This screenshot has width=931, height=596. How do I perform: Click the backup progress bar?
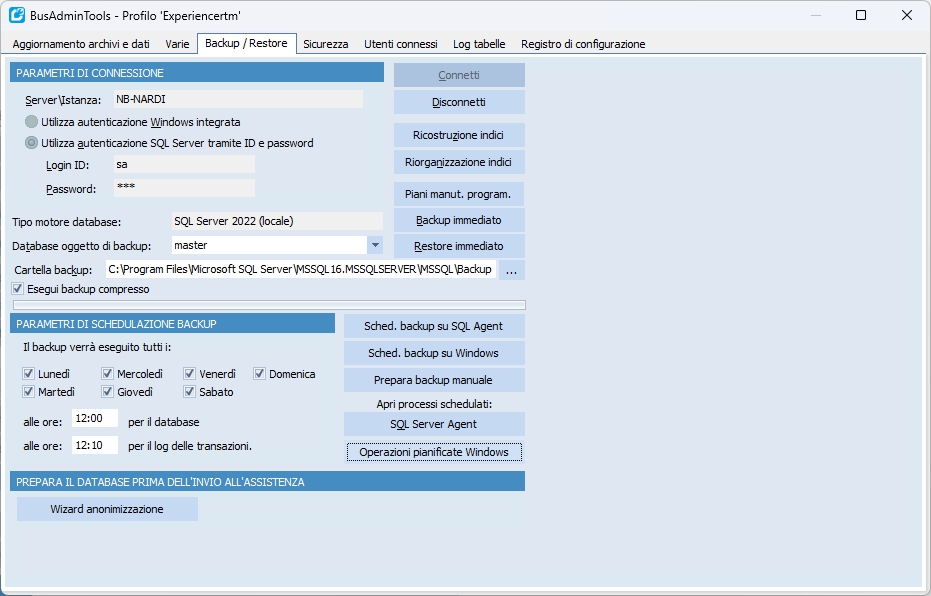[270, 305]
